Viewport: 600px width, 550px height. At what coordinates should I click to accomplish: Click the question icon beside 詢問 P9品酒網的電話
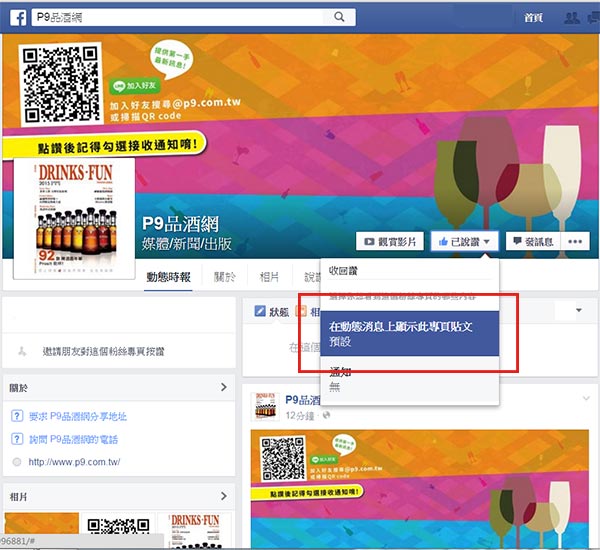coord(17,439)
